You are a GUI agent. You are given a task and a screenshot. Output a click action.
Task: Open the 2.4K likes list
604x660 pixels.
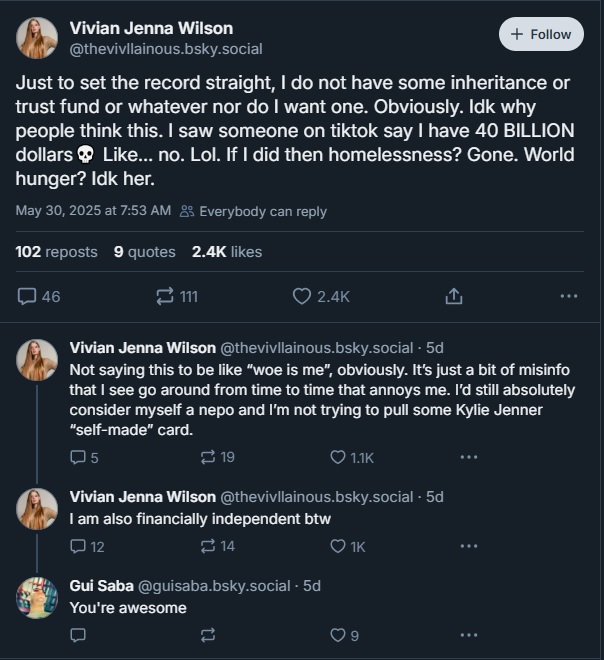pyautogui.click(x=226, y=252)
